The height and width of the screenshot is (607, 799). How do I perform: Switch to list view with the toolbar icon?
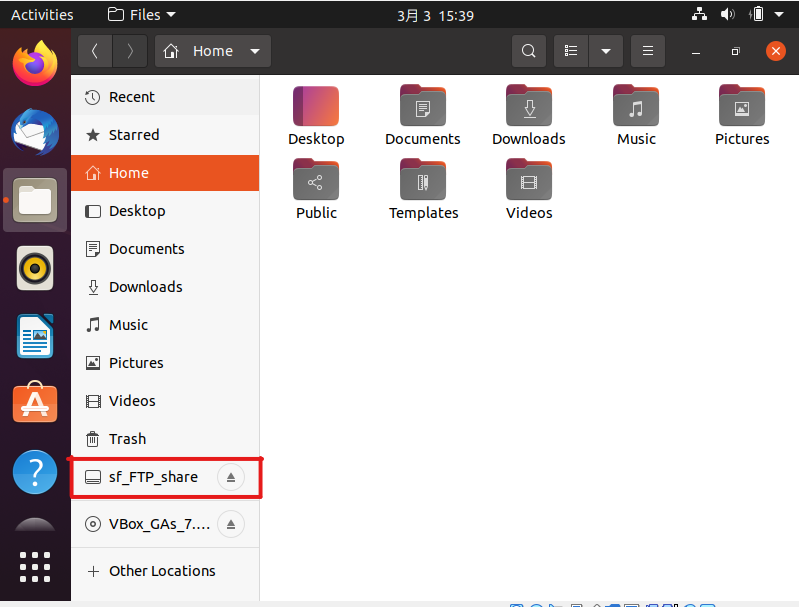point(571,51)
